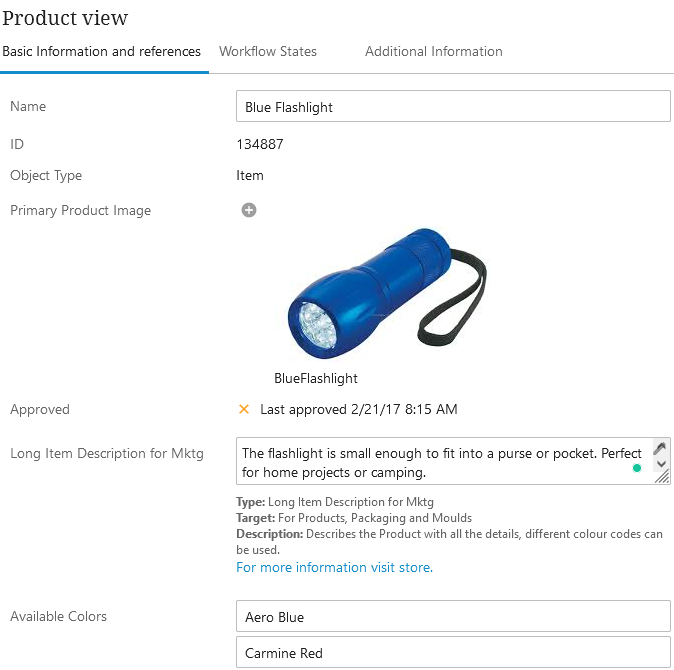Follow the 'For more information visit store' link
Viewport: 674px width, 670px height.
pos(334,567)
